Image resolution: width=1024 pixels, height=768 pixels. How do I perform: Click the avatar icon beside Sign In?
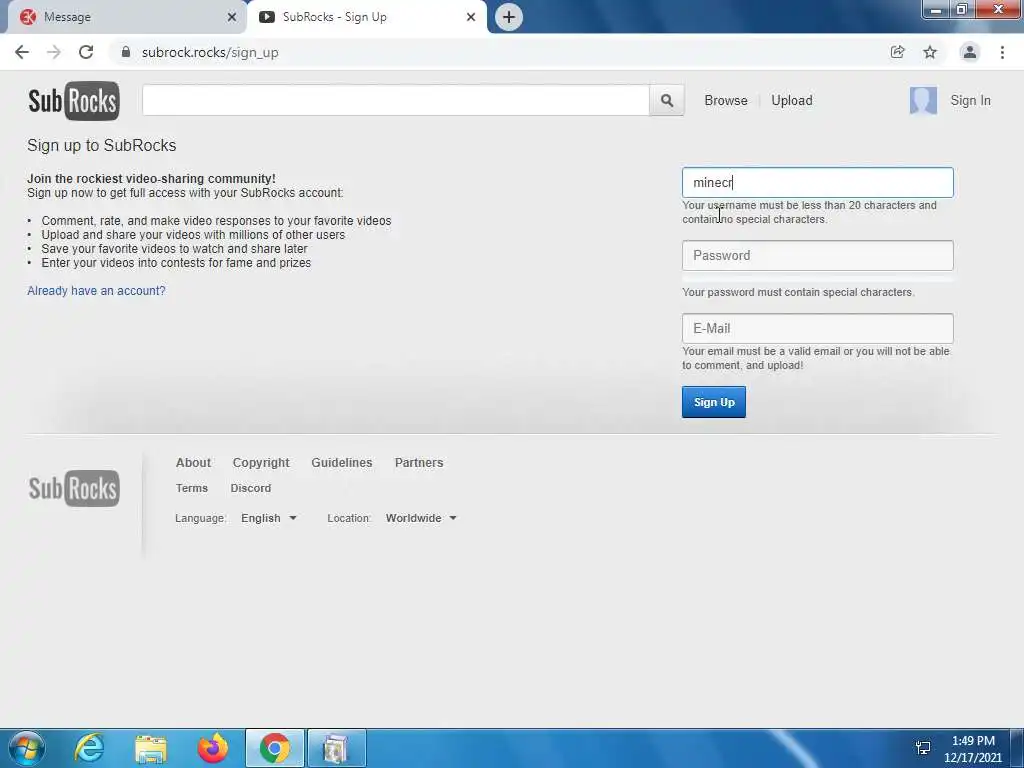[x=923, y=101]
